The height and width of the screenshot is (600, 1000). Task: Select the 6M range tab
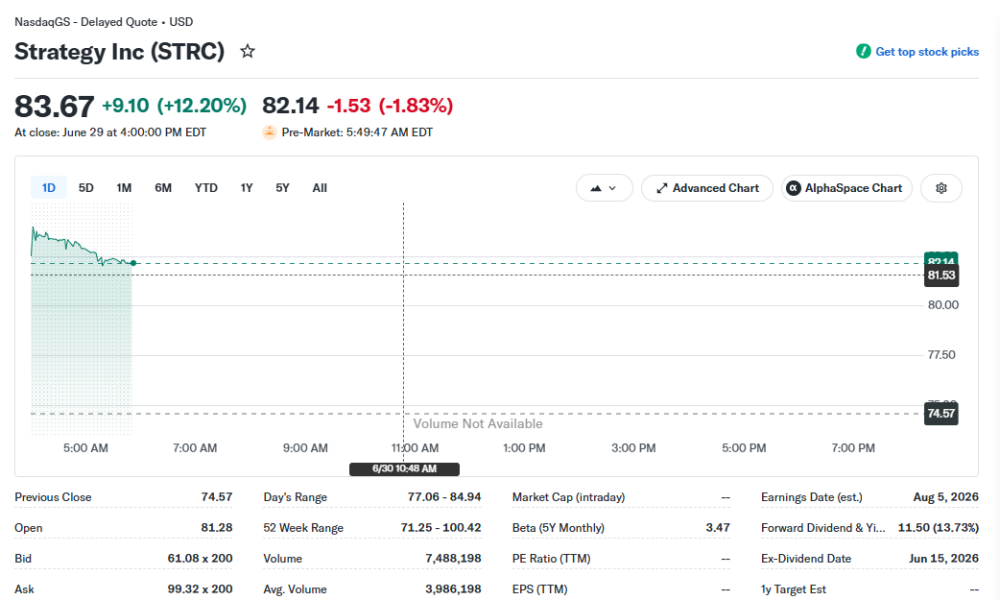(163, 188)
